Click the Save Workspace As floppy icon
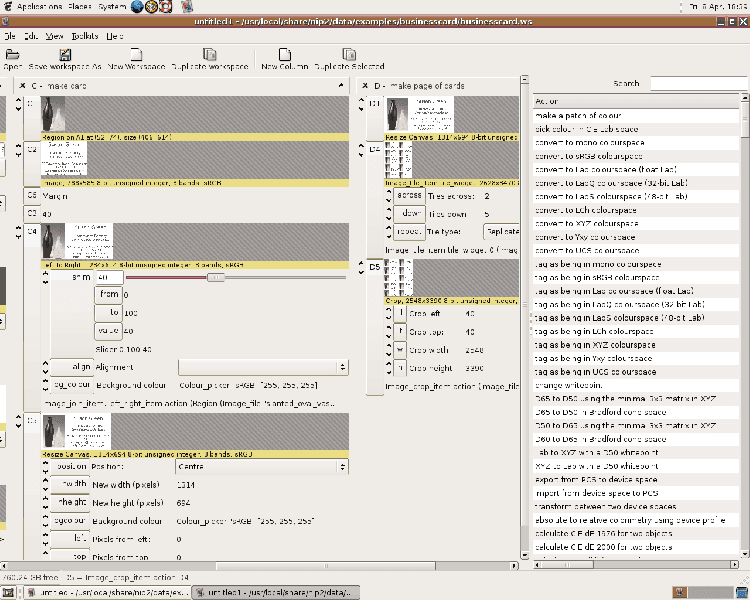Image resolution: width=750 pixels, height=600 pixels. (66, 54)
